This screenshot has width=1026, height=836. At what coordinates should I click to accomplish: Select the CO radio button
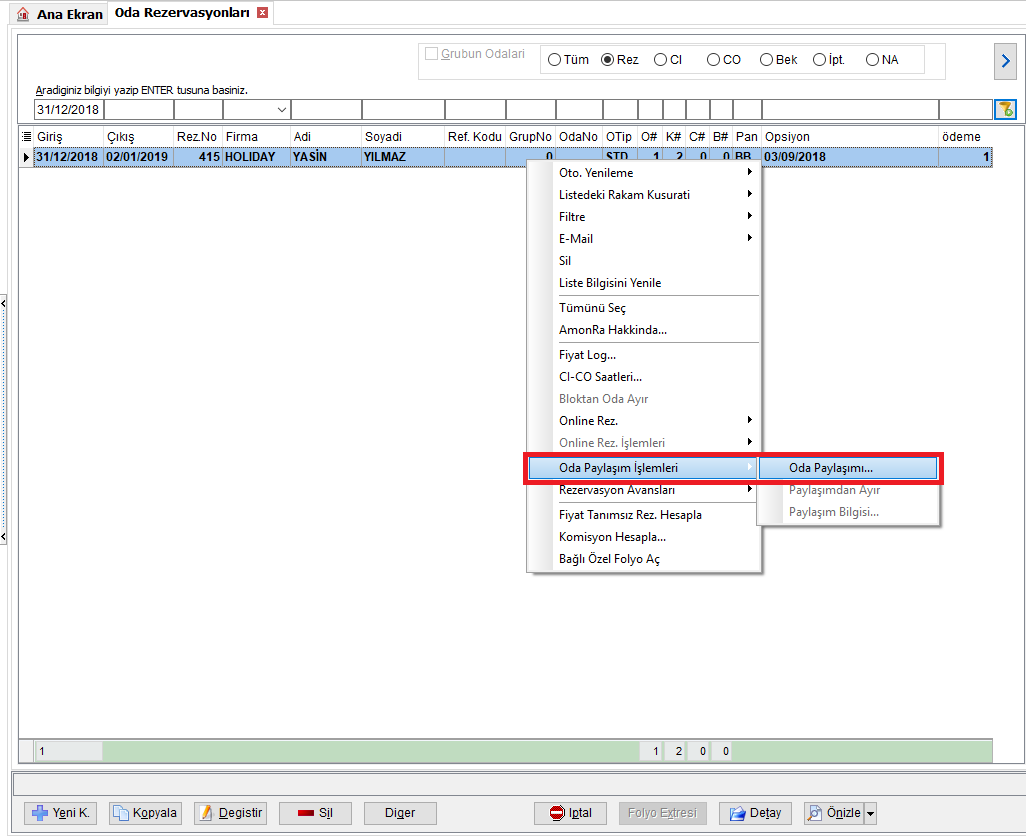point(713,60)
